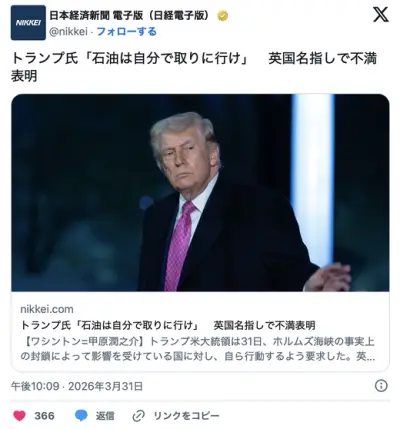Click the 2026年3月31日 date
The height and width of the screenshot is (429, 400).
point(106,386)
